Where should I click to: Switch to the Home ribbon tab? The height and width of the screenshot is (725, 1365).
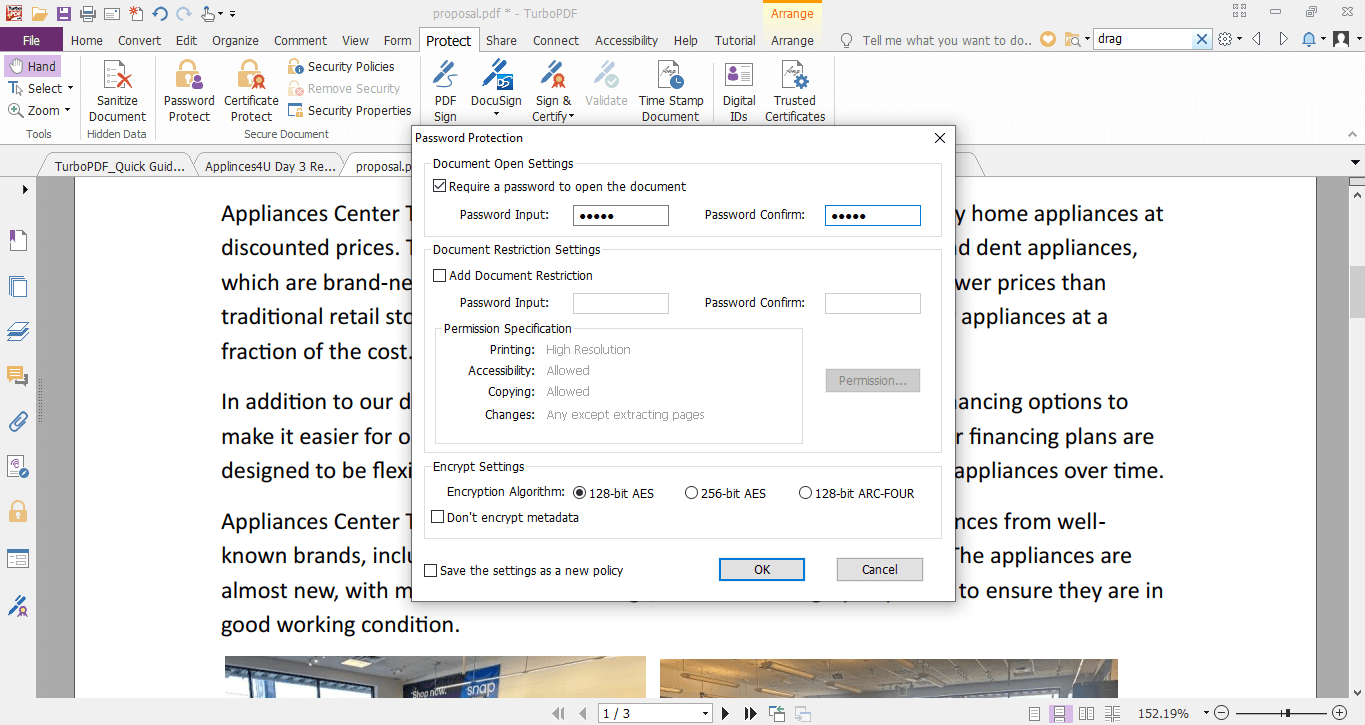(86, 40)
